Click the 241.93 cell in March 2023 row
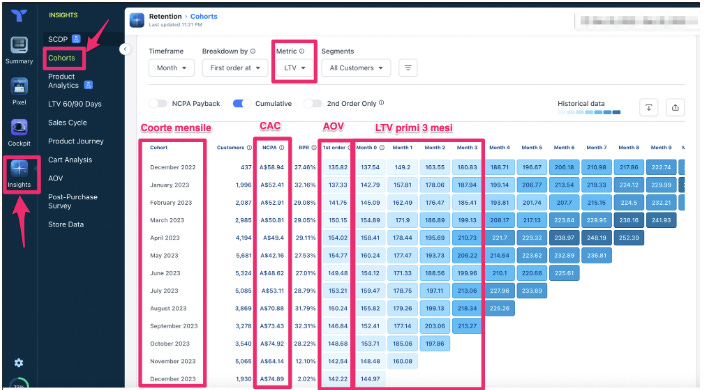The image size is (704, 390). click(661, 220)
